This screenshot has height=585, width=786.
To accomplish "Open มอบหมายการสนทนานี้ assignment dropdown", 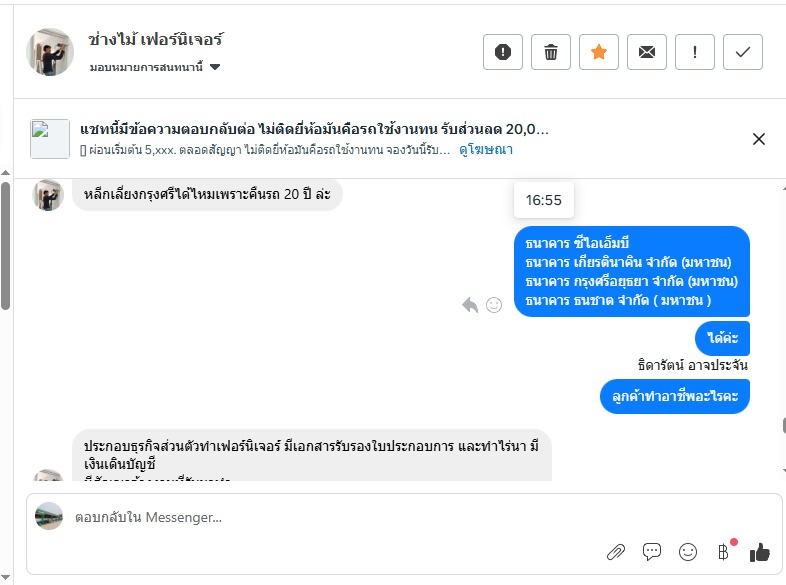I will point(155,67).
